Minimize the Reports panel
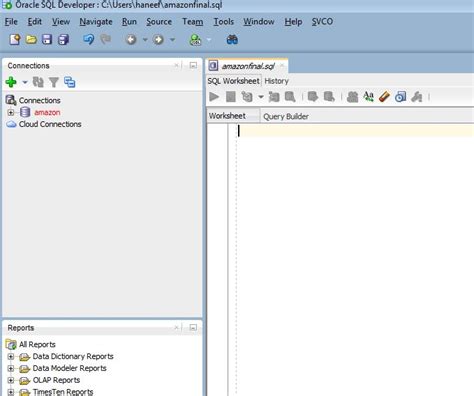This screenshot has width=474, height=396. (x=193, y=327)
